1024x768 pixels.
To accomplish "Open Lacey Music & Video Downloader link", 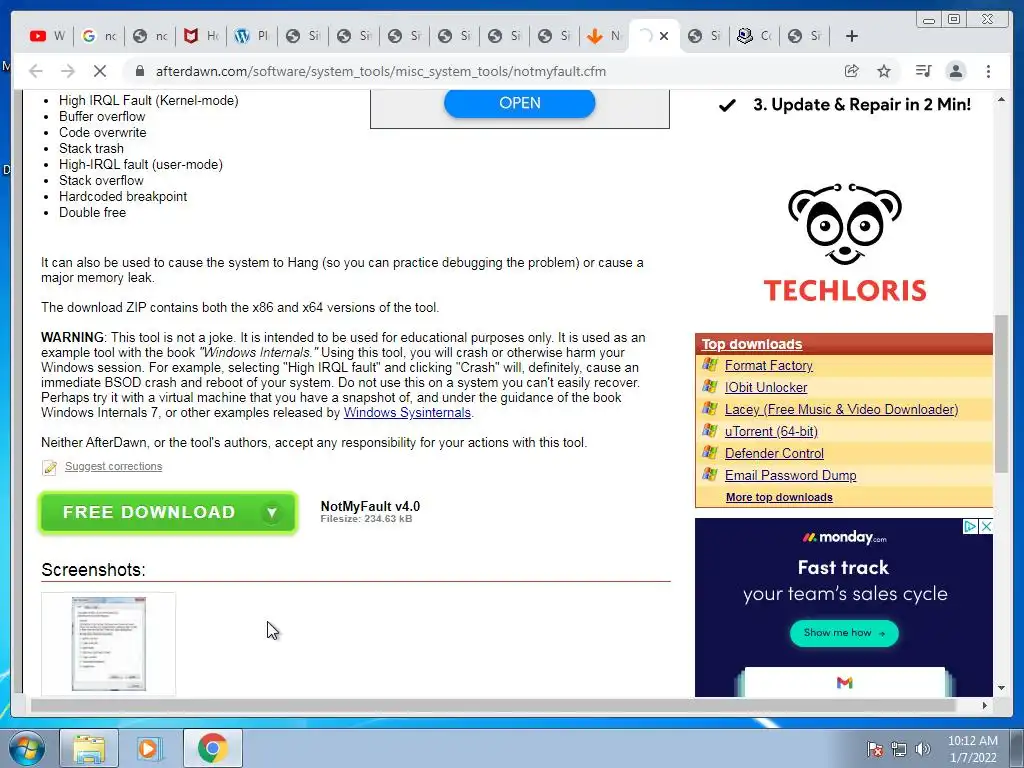I will pyautogui.click(x=841, y=409).
